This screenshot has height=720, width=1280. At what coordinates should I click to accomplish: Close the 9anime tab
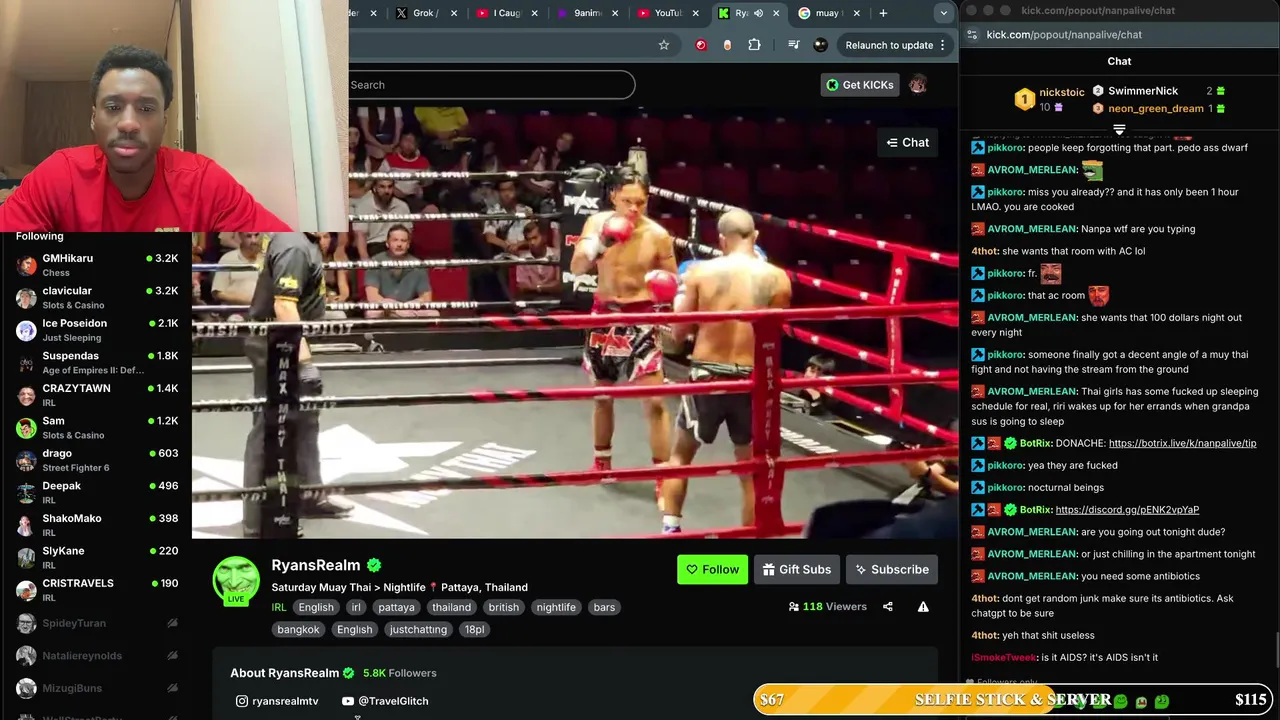(x=615, y=13)
